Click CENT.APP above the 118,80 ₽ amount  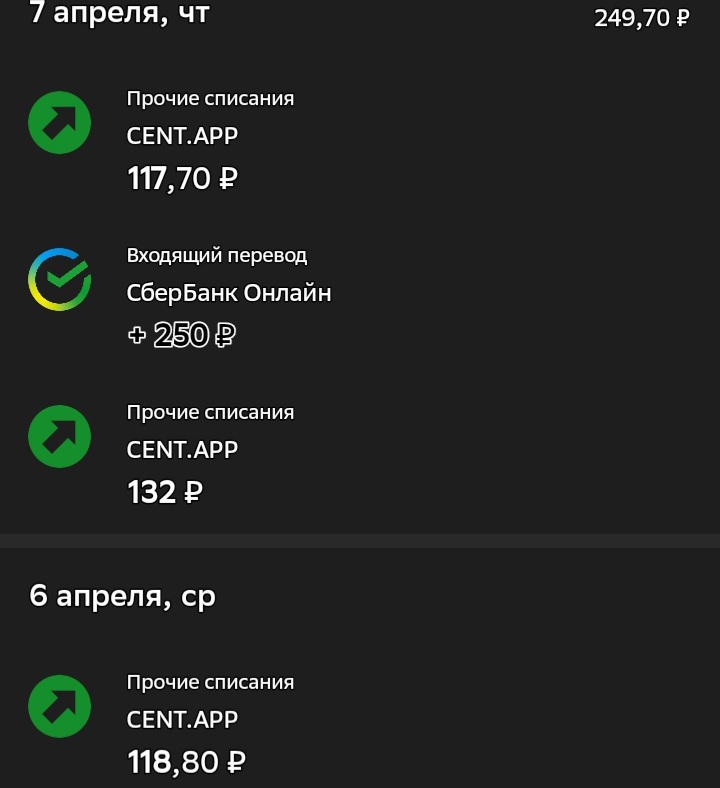[x=182, y=720]
